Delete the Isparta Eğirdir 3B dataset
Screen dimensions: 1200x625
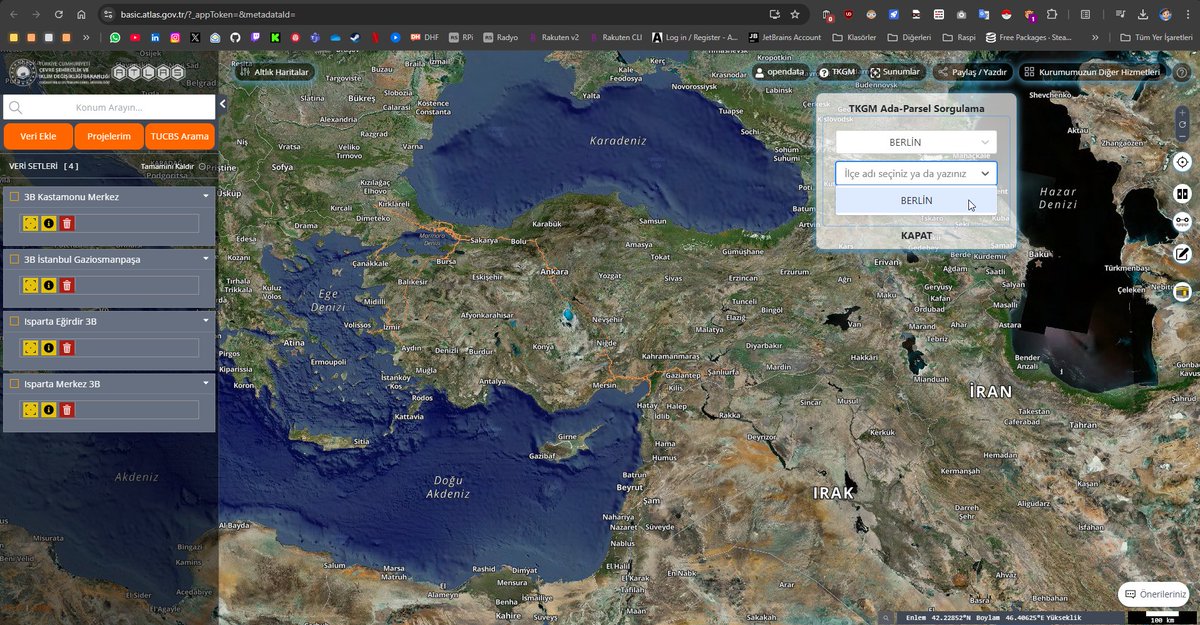[x=67, y=347]
